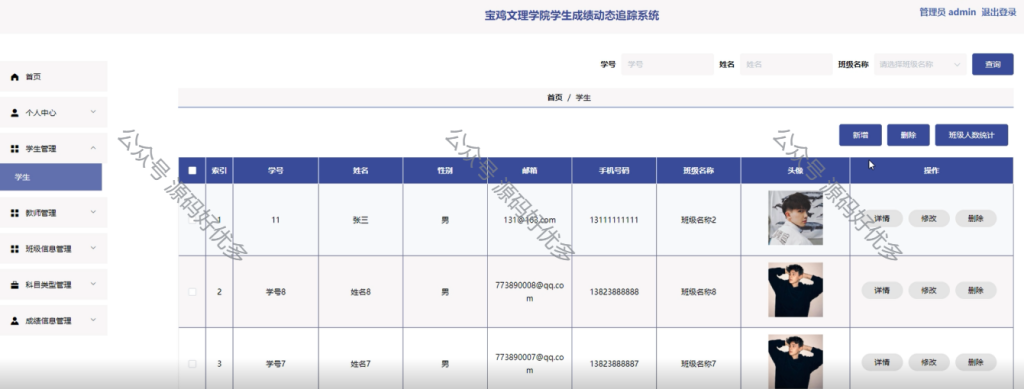Viewport: 1024px width, 389px height.
Task: Click 删除 button in 张三 row
Action: (976, 218)
